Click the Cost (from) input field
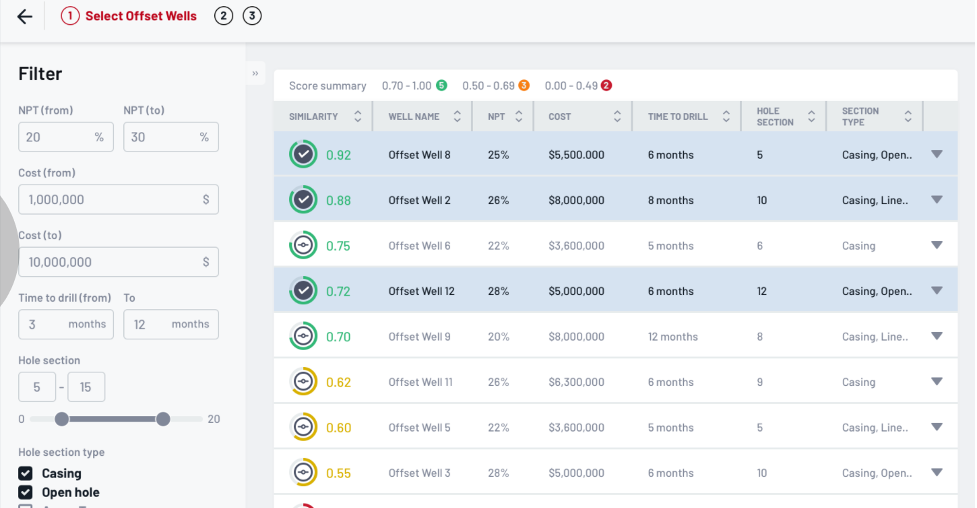The height and width of the screenshot is (508, 977). [118, 199]
